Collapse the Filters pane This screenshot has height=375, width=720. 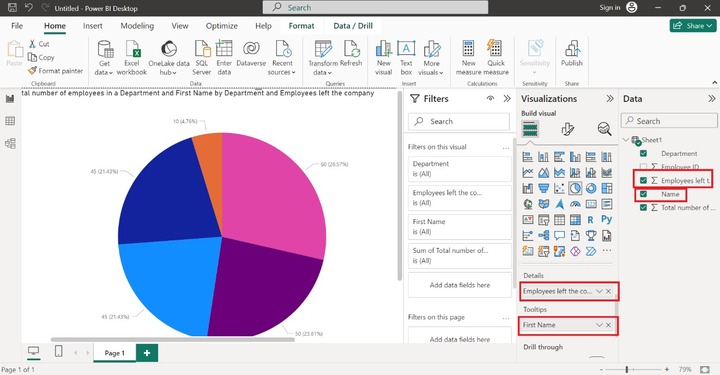pos(507,99)
